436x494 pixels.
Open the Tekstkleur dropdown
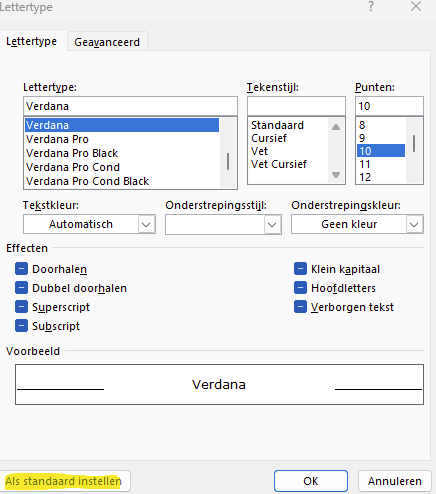point(89,224)
